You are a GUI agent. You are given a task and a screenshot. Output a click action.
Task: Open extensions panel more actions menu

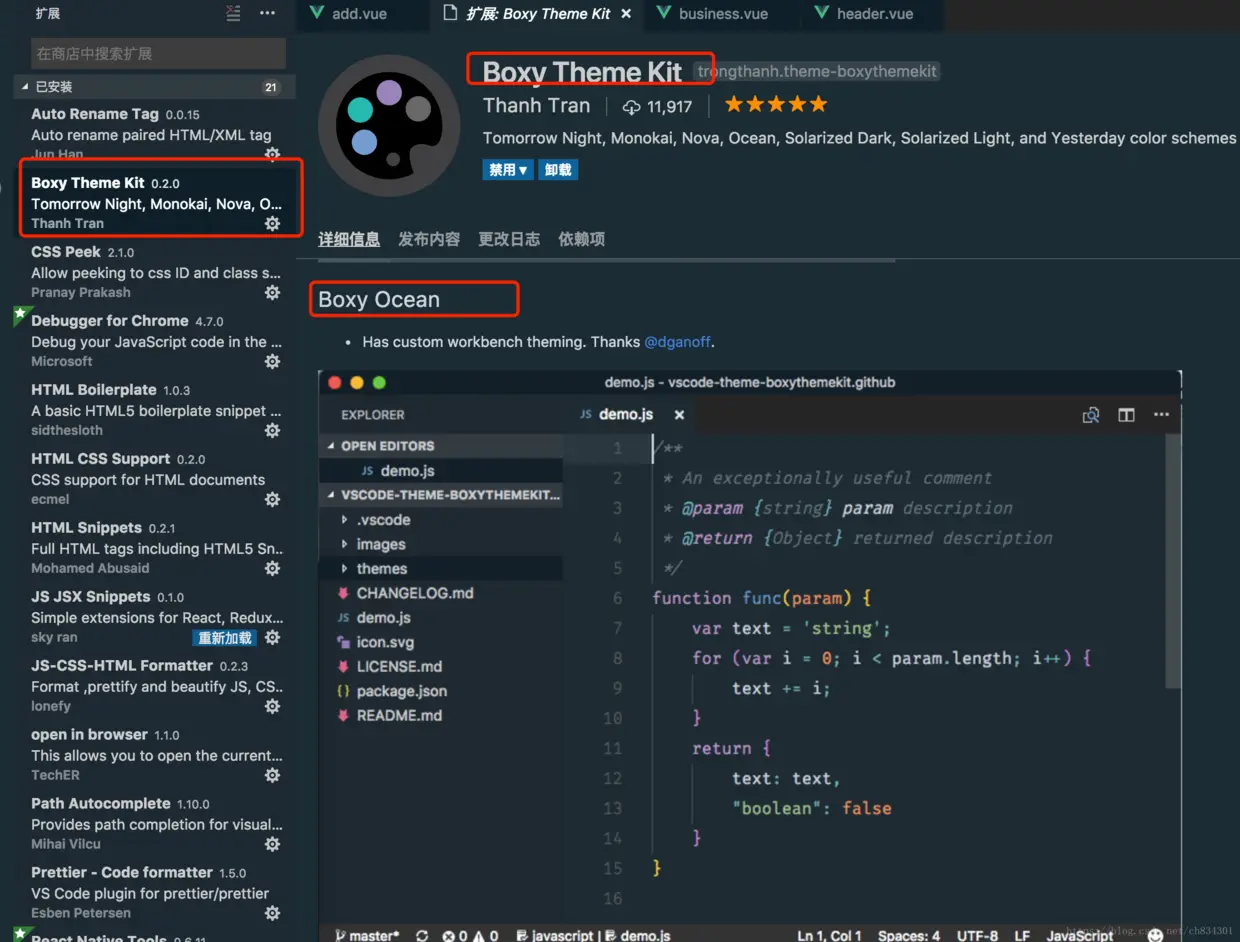pos(267,13)
